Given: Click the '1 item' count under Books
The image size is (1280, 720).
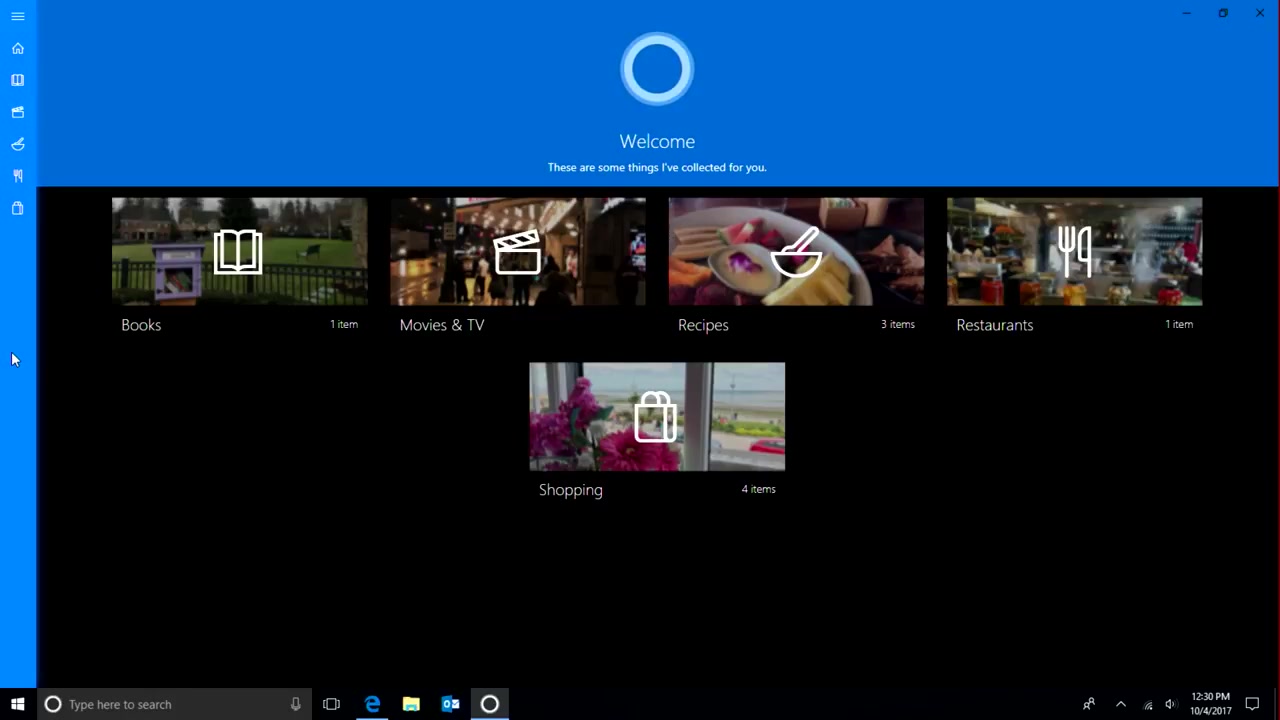Looking at the screenshot, I should coord(344,324).
